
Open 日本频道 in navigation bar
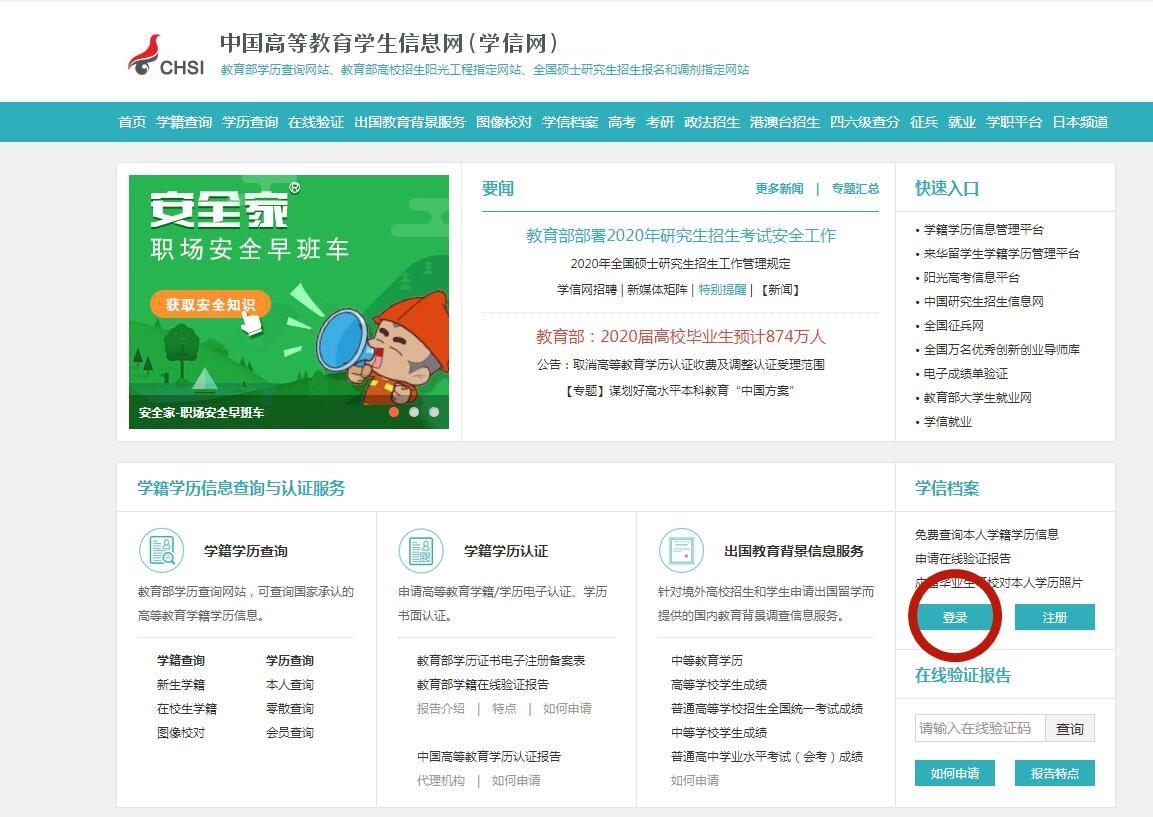[x=1080, y=122]
